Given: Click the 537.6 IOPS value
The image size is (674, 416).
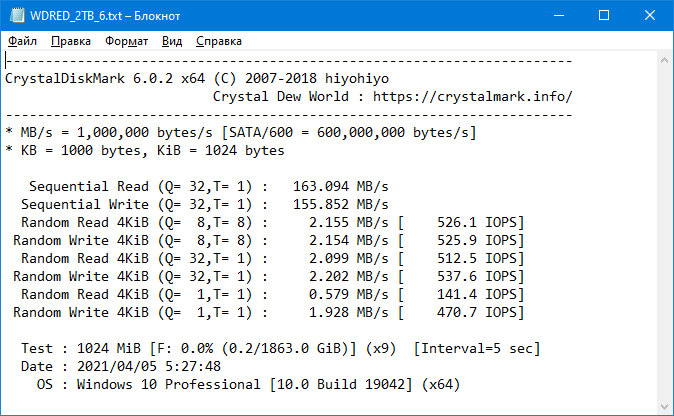Looking at the screenshot, I should (477, 277).
